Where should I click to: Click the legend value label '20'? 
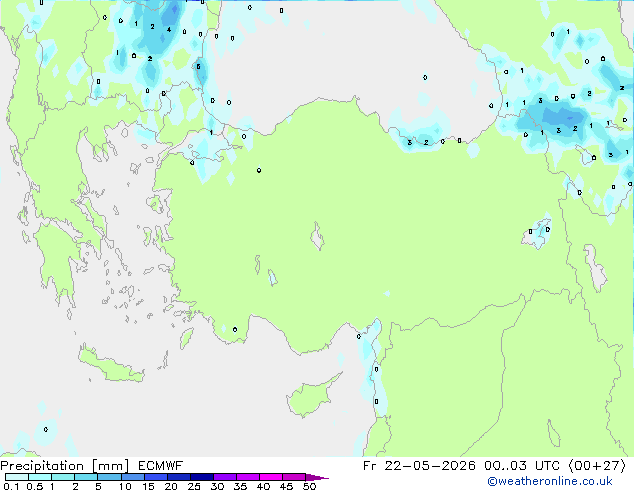point(171,486)
